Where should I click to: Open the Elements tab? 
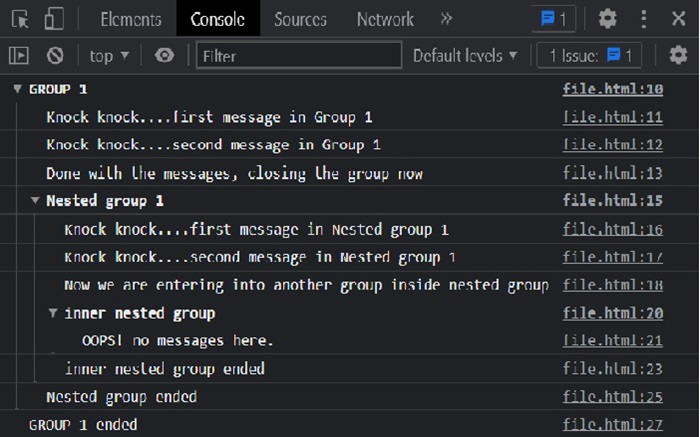coord(131,20)
